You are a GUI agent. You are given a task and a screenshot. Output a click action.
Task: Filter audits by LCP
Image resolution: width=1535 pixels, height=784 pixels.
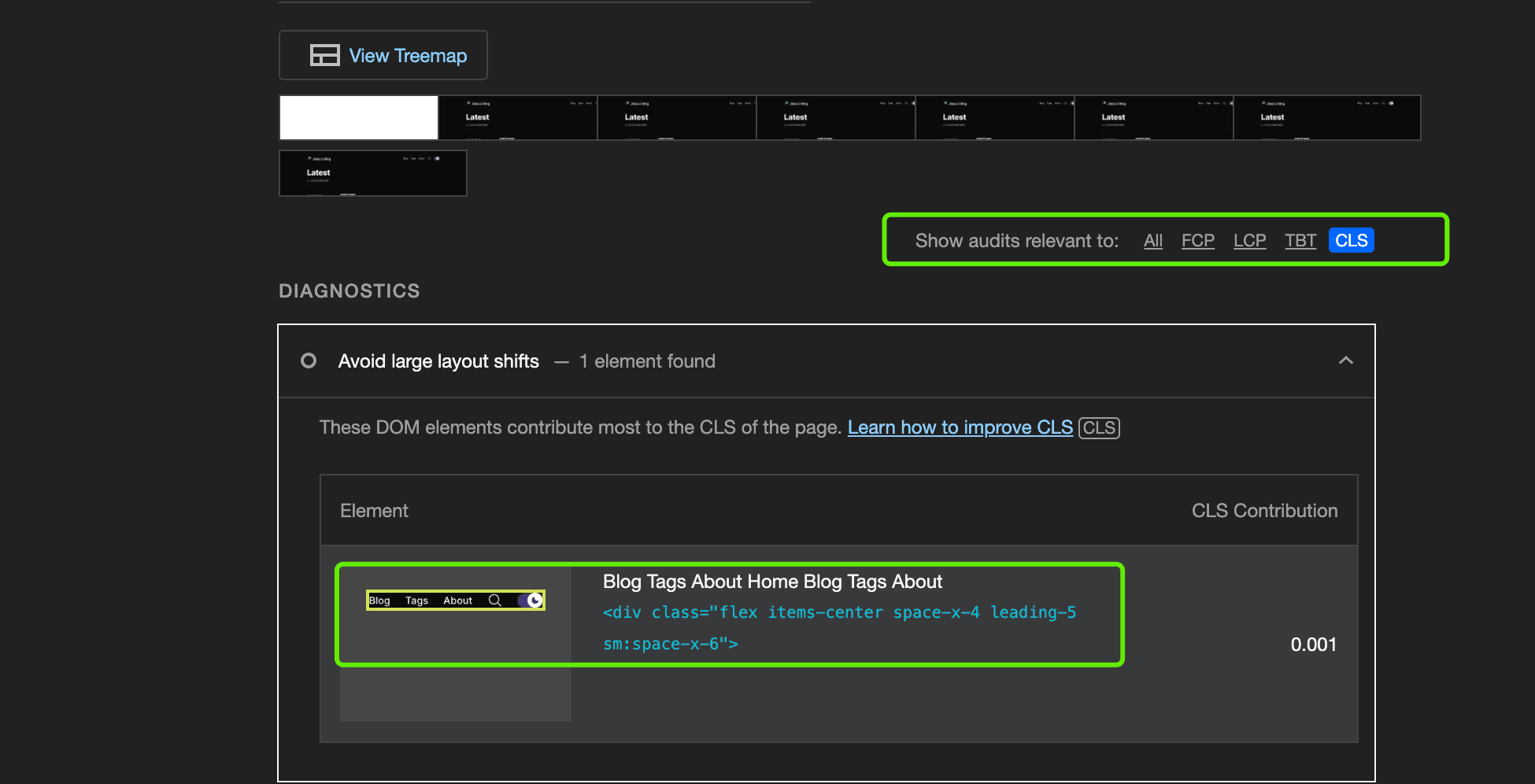pyautogui.click(x=1249, y=241)
